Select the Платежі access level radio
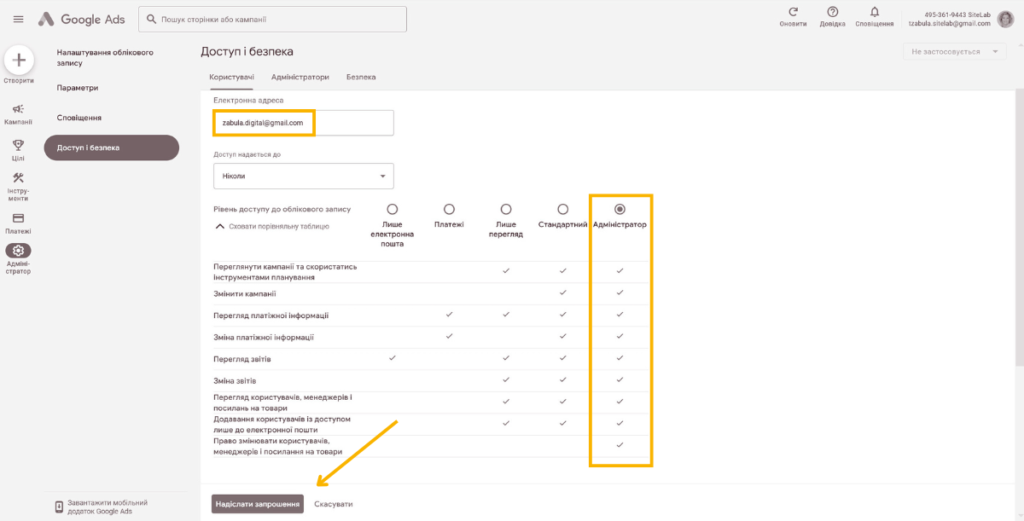Image resolution: width=1024 pixels, height=521 pixels. [449, 210]
